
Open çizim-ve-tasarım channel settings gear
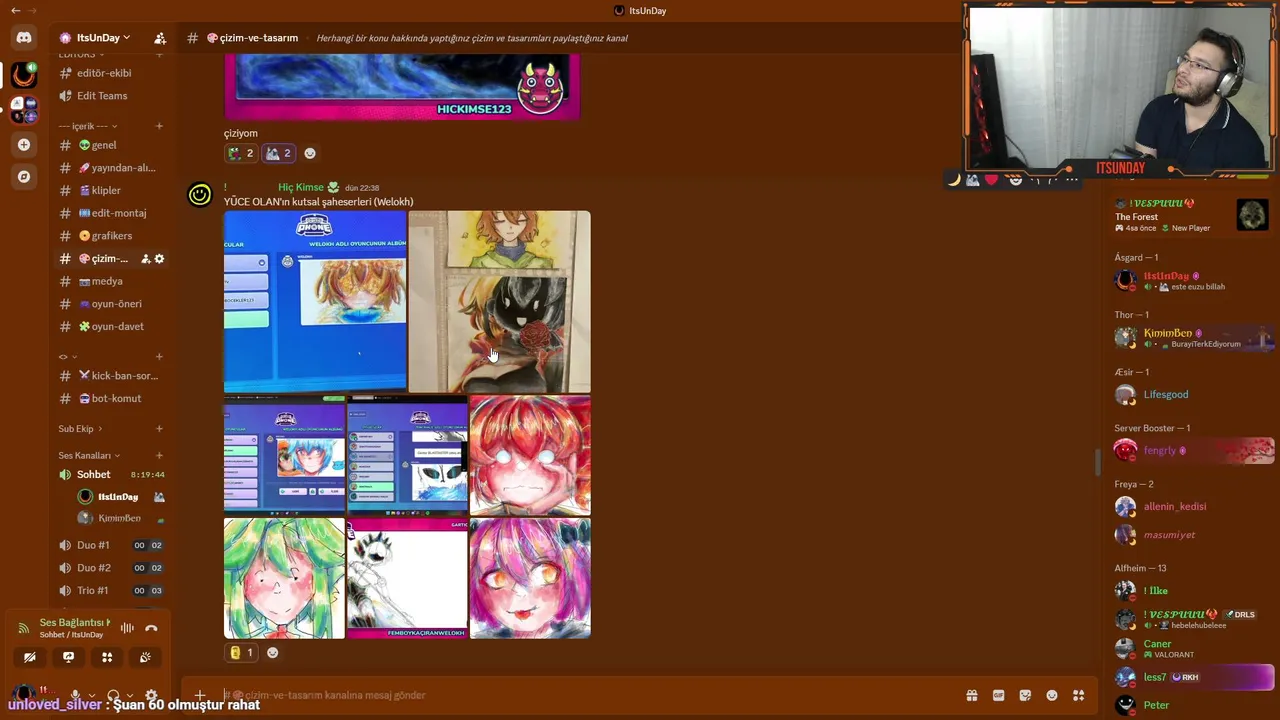click(159, 259)
